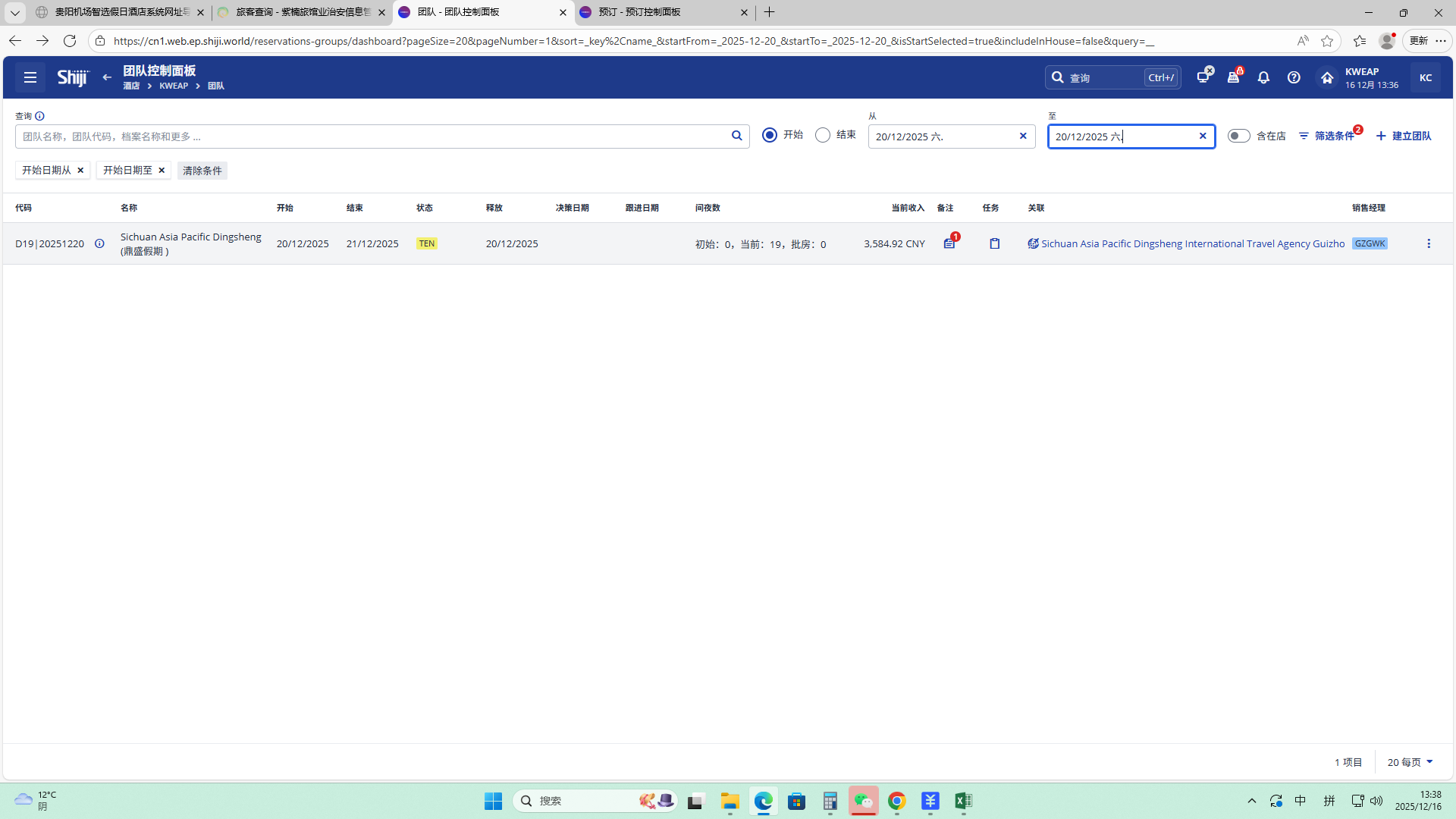Remove the 开始日期从 filter chip

(80, 170)
